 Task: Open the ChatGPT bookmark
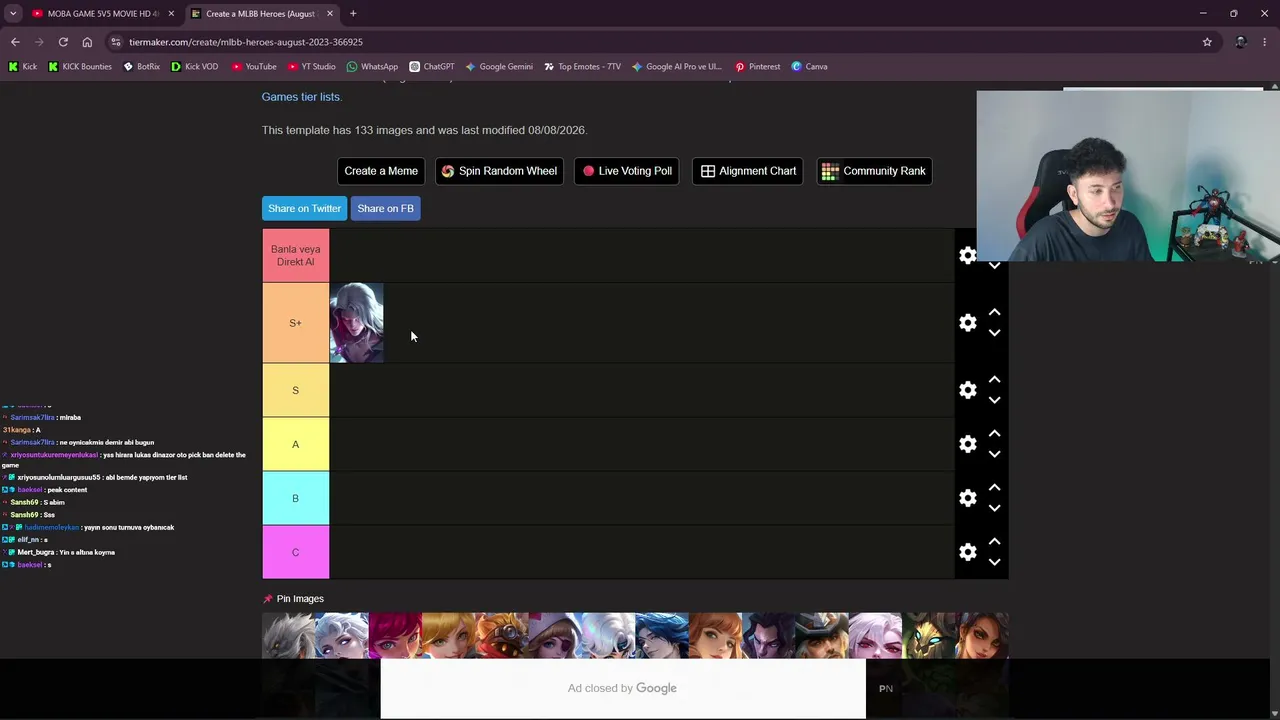(x=431, y=67)
